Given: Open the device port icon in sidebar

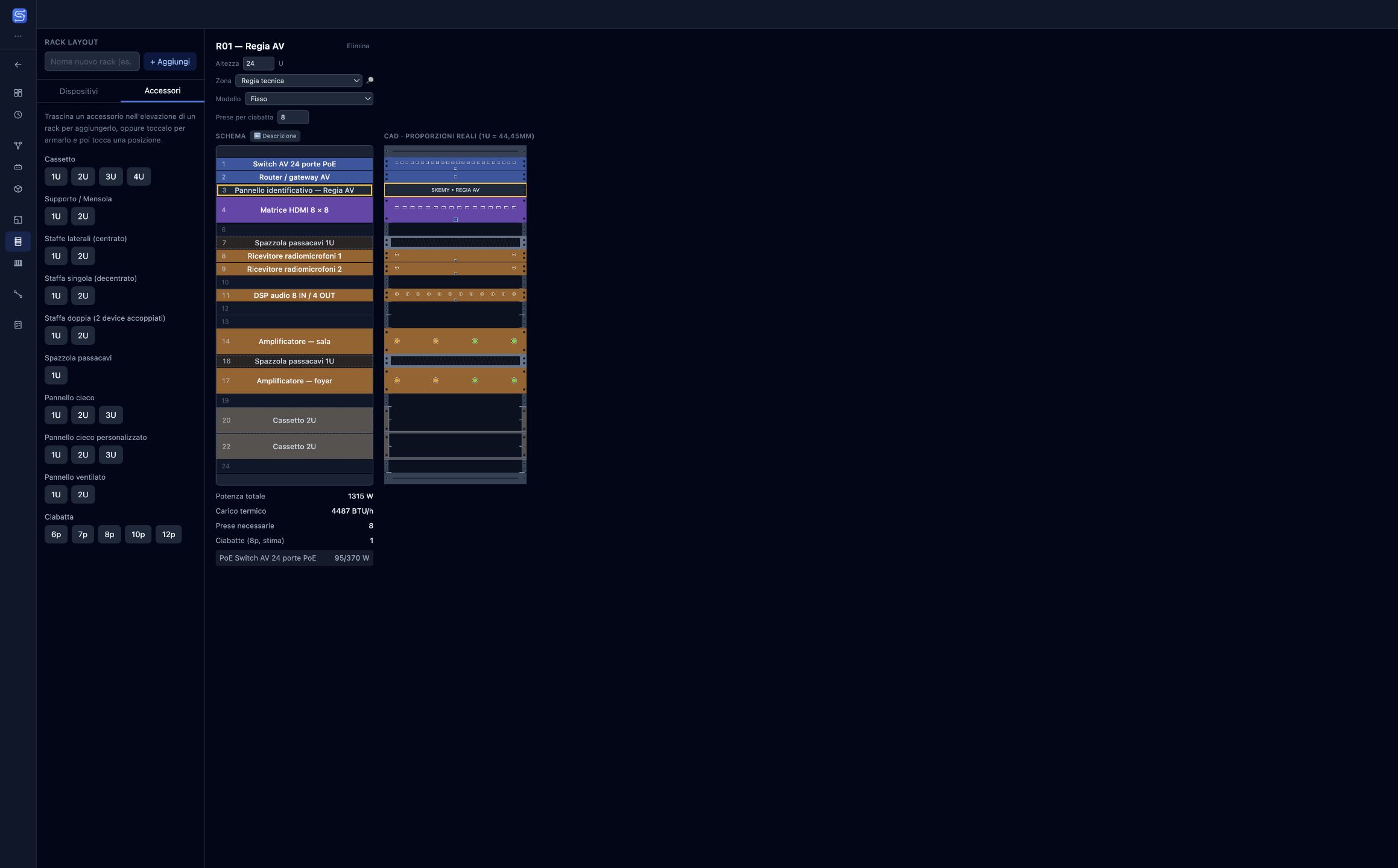Looking at the screenshot, I should tap(18, 167).
